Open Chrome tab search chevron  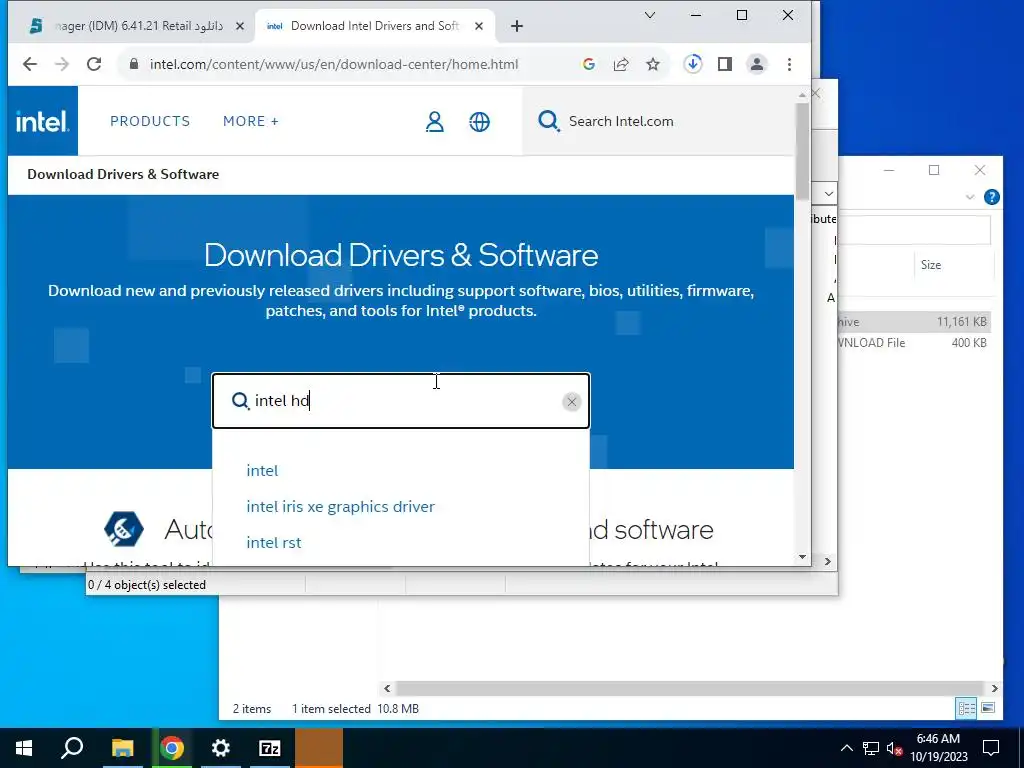[650, 15]
